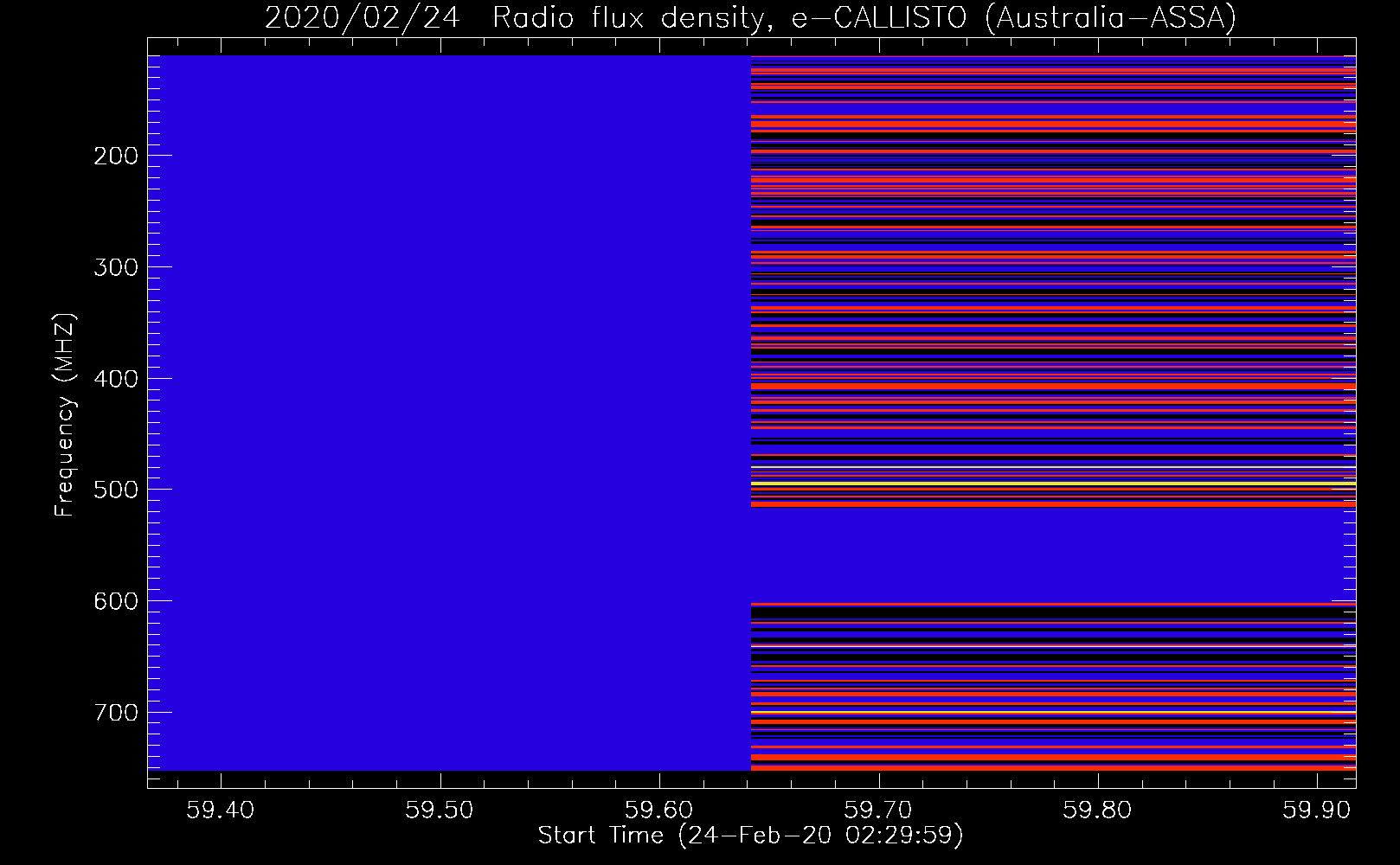1400x865 pixels.
Task: Click the frequency tick label "500"
Action: [116, 490]
